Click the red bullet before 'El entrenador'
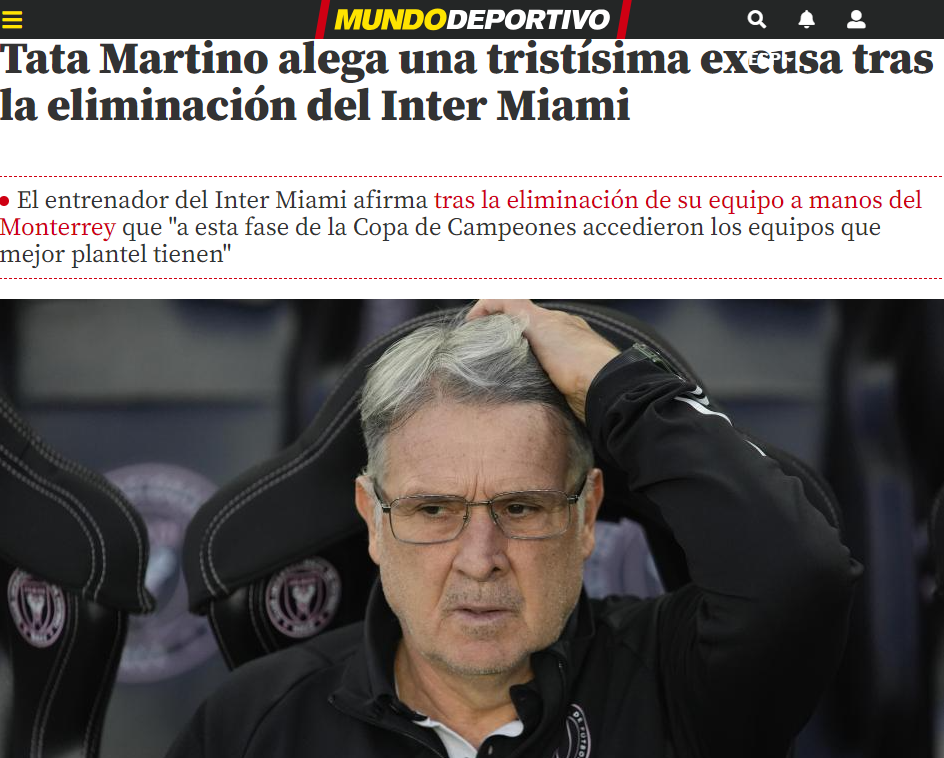Screen dimensions: 944x758 click(x=4, y=201)
